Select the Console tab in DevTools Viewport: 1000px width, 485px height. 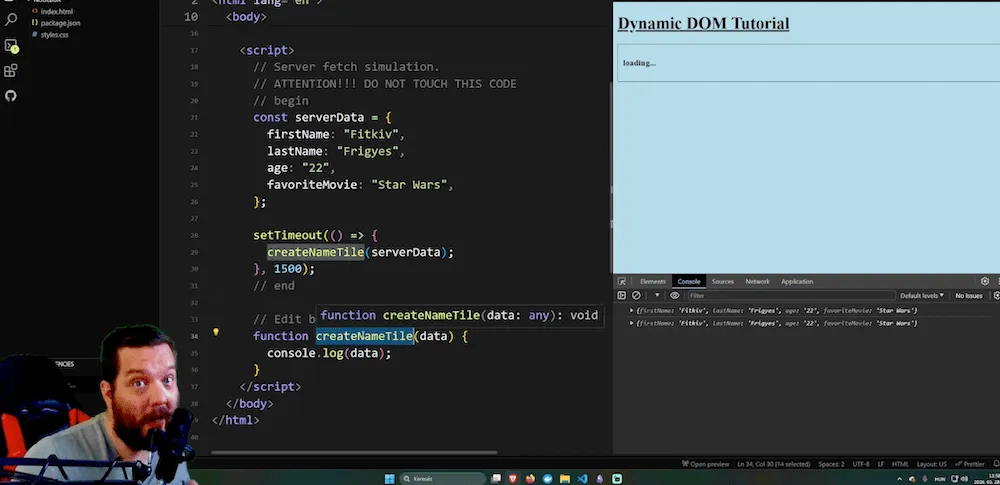(689, 281)
